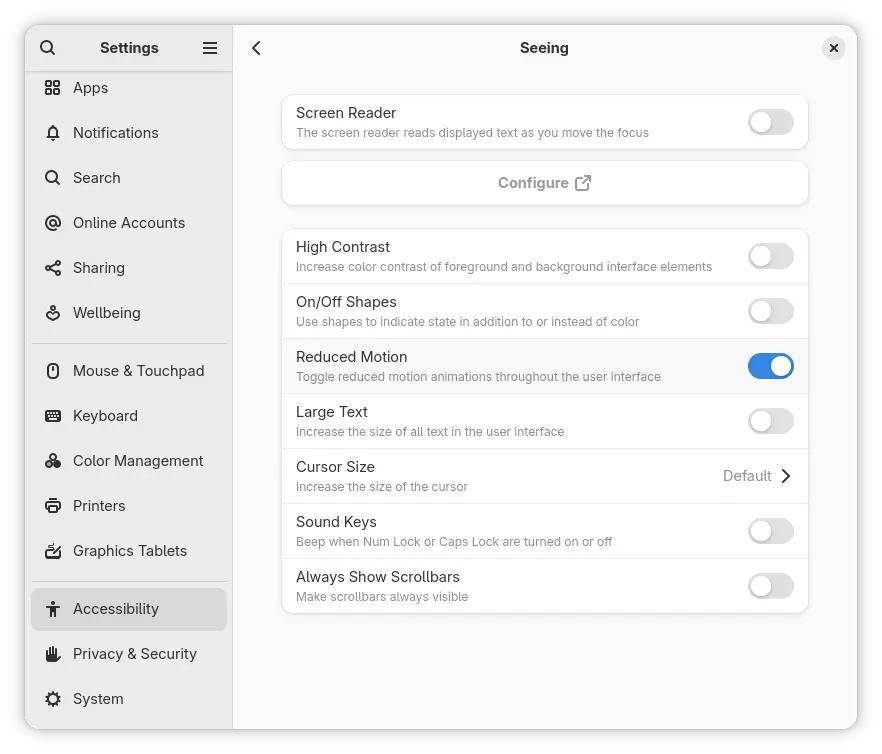Close the Settings window
This screenshot has height=754, width=882.
pos(833,48)
